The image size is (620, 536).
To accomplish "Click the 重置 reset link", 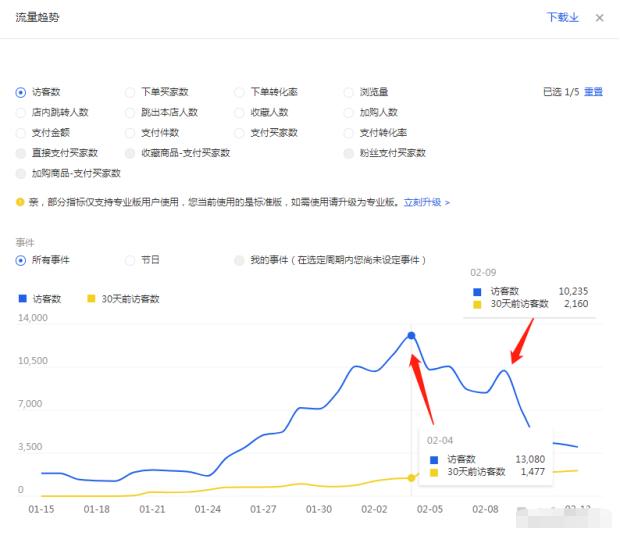I will point(593,92).
